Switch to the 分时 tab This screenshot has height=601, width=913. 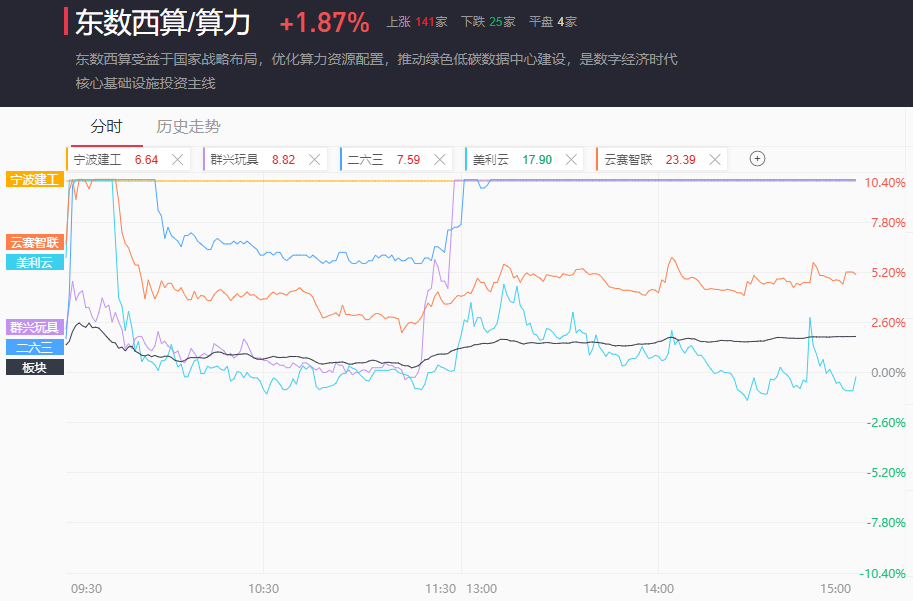coord(106,127)
